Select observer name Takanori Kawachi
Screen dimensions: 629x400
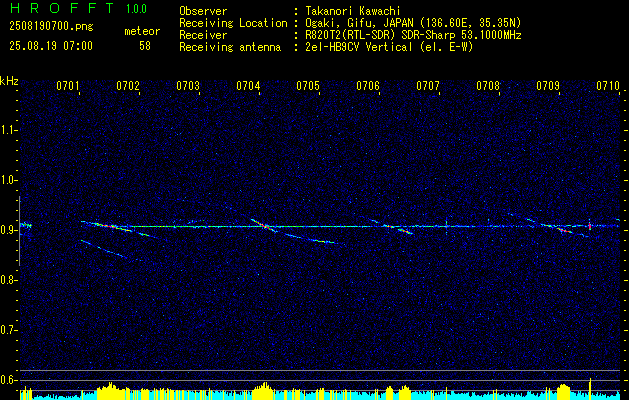coord(353,11)
